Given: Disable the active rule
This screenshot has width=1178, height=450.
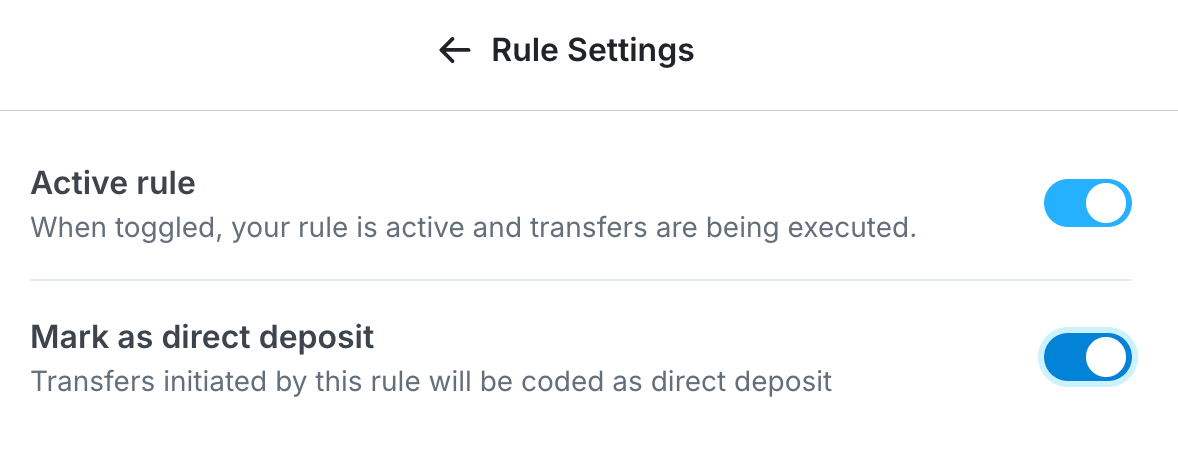Looking at the screenshot, I should pos(1087,204).
